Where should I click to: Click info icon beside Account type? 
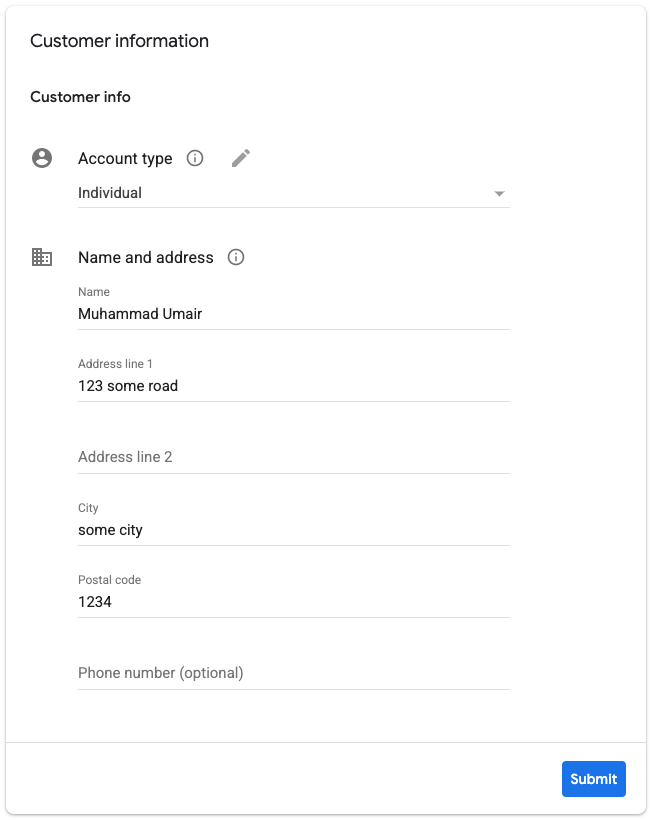196,158
